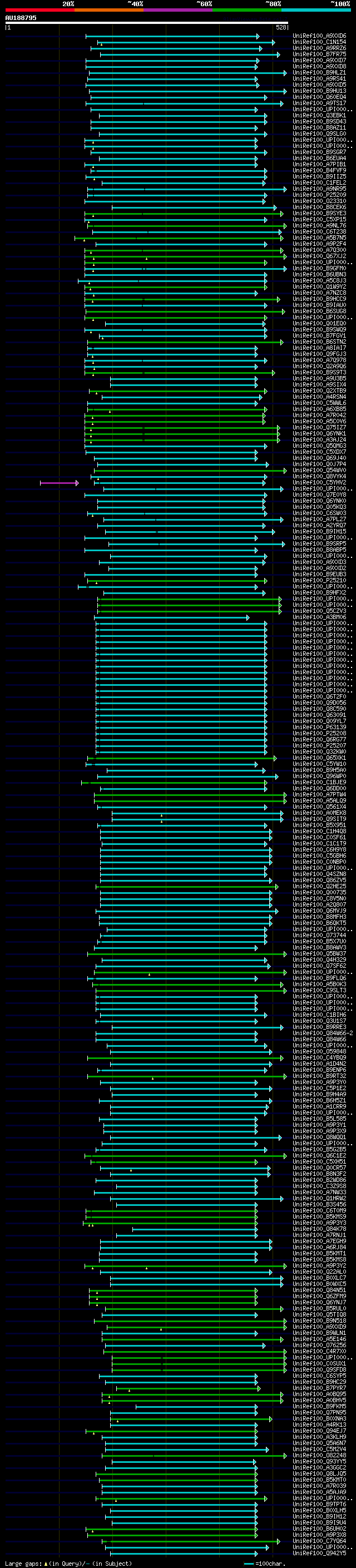356x1568 pixels.
Task: Click the purple ~60% identity legend segment
Action: pos(177,10)
